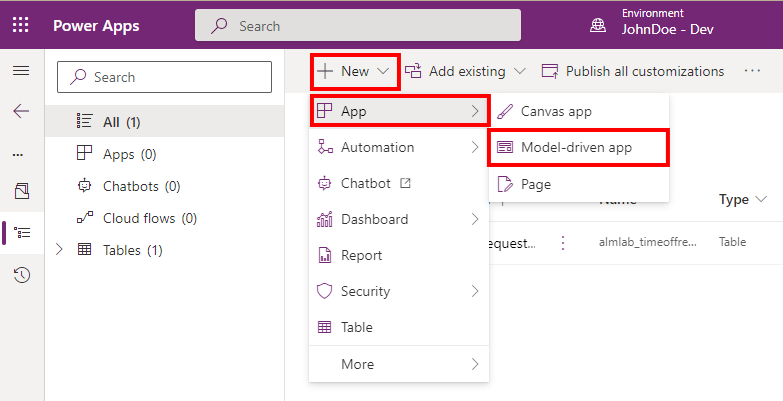Toggle the hamburger navigation menu

[21, 71]
